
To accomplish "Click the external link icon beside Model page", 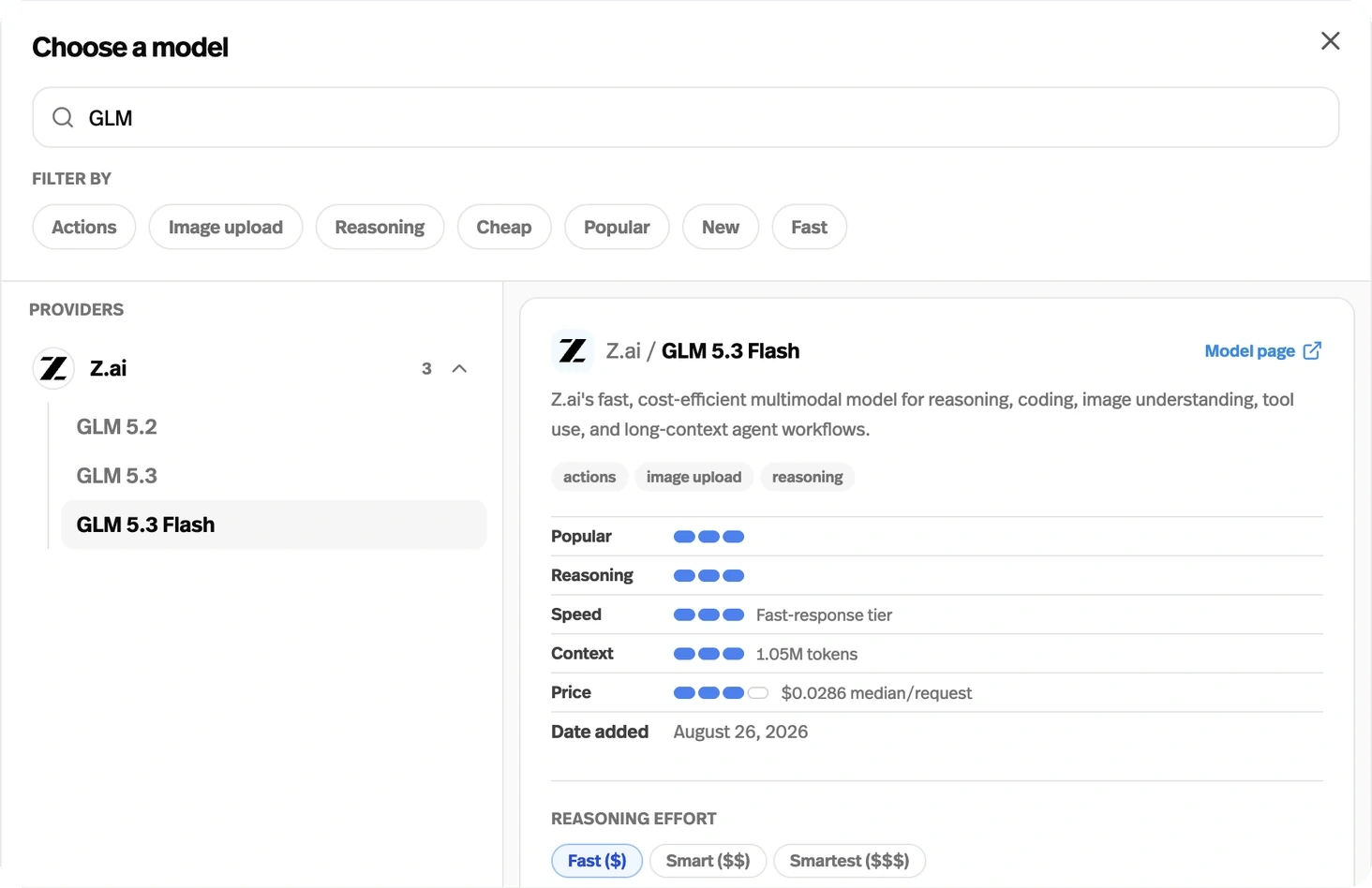I will click(x=1312, y=350).
